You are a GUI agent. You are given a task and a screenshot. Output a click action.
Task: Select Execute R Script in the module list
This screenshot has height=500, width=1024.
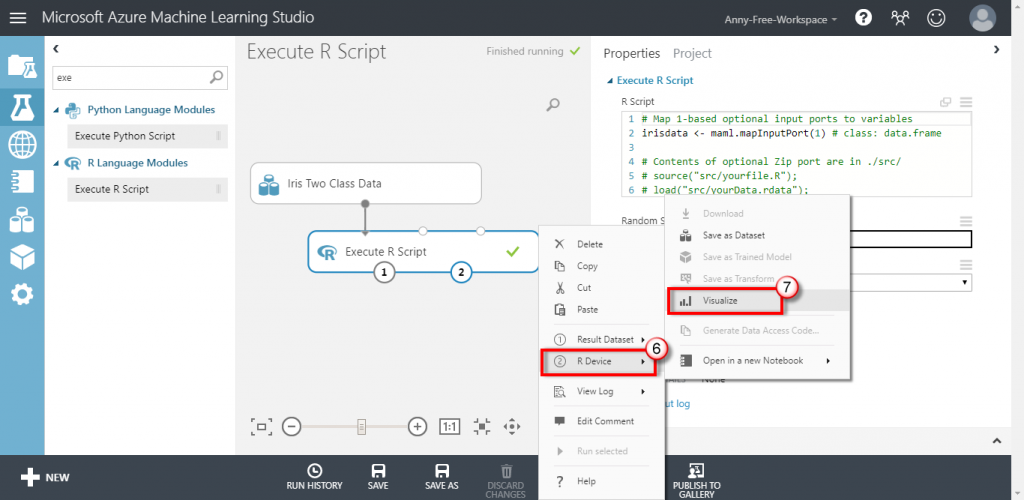[147, 189]
